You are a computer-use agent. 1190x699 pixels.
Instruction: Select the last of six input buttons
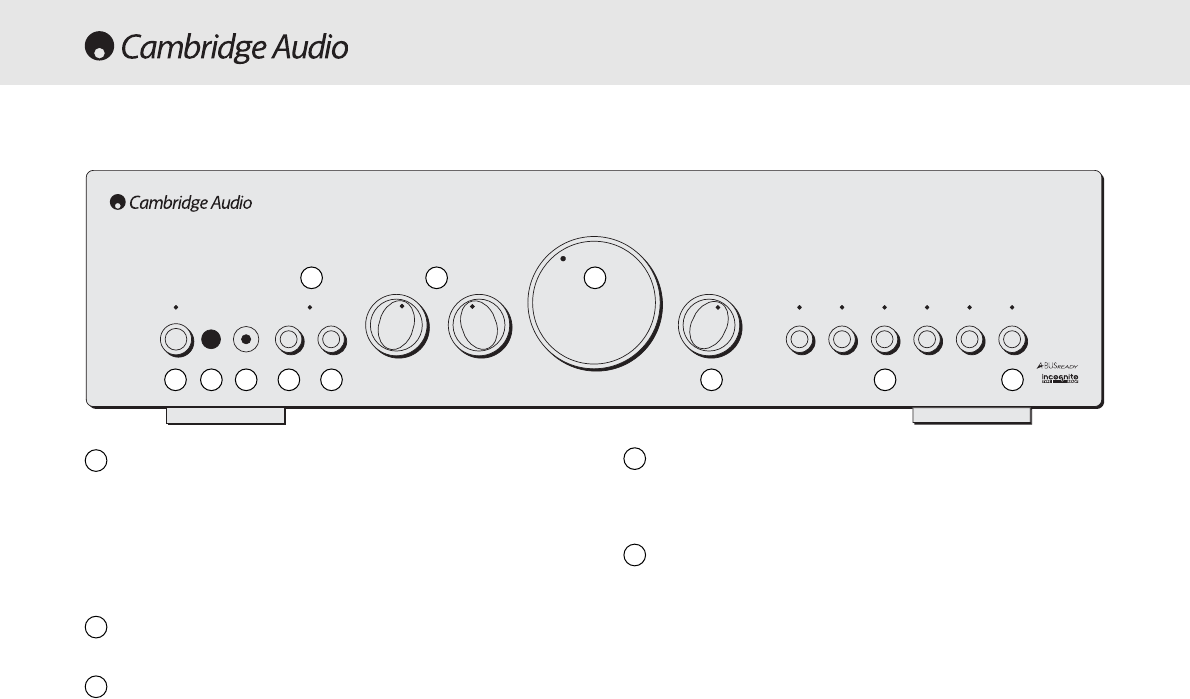1012,339
